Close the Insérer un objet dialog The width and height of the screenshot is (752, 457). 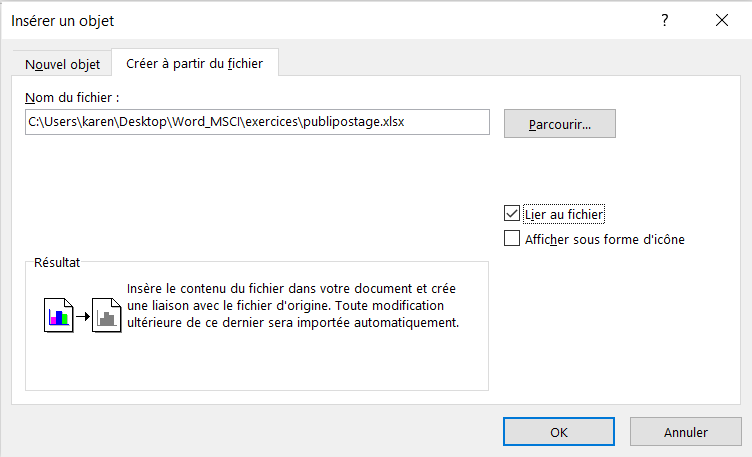722,20
